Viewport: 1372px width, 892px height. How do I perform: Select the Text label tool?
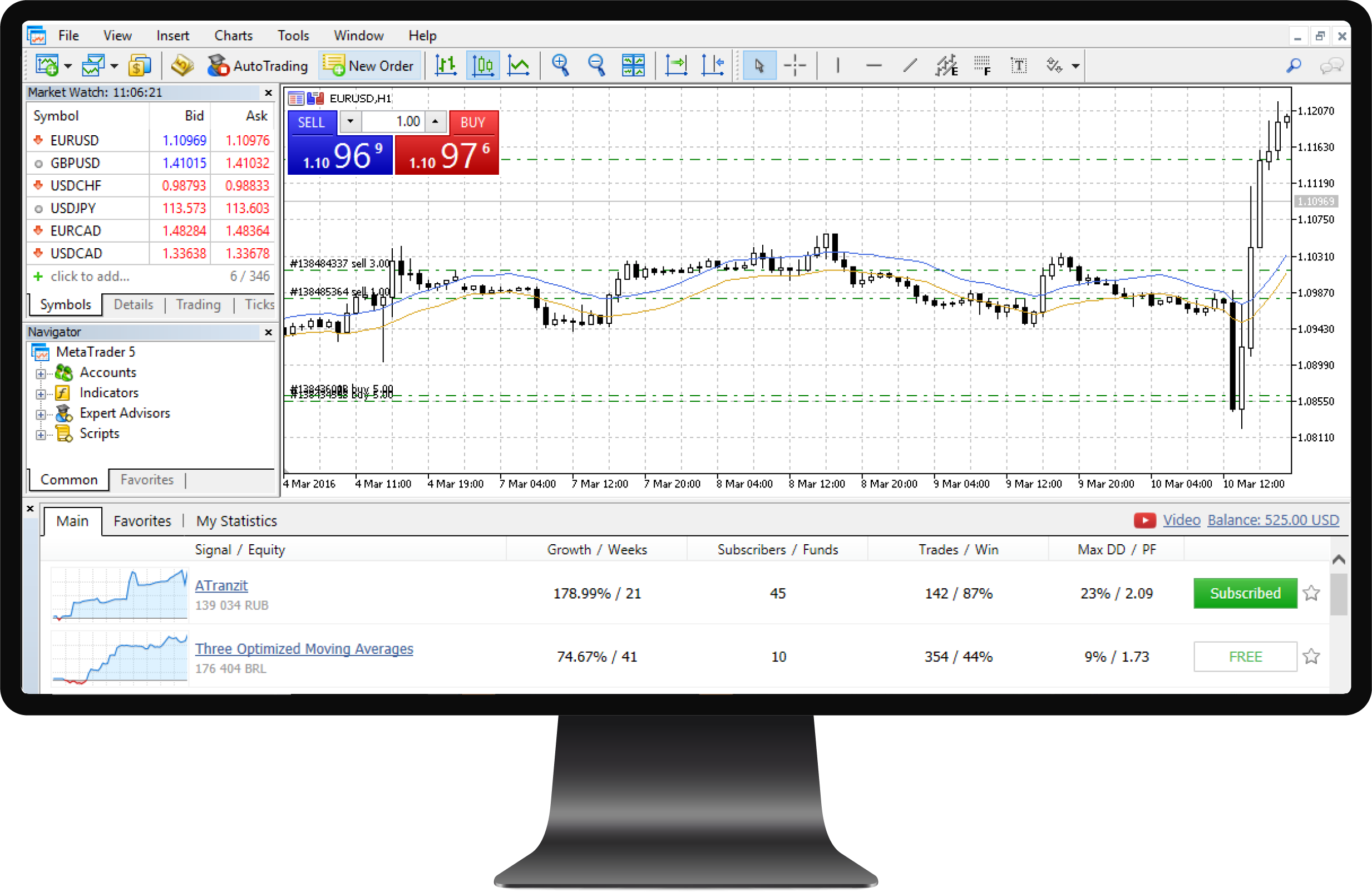click(1019, 66)
